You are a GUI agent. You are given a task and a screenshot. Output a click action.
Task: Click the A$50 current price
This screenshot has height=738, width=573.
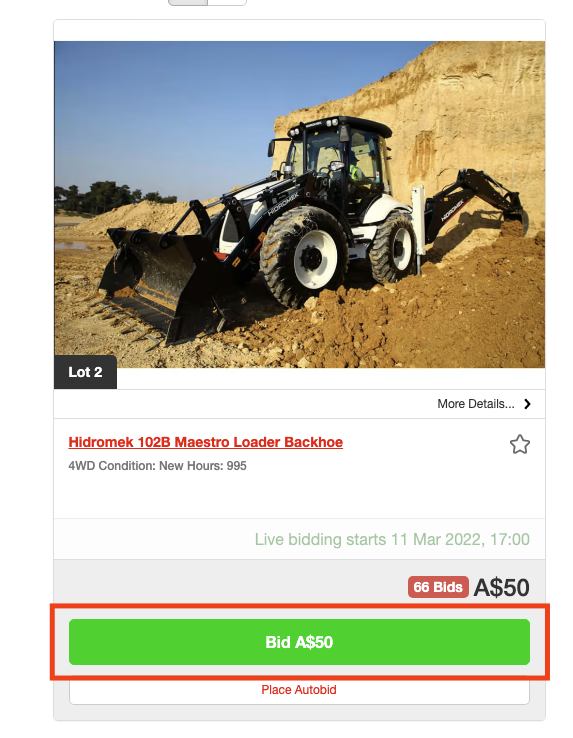pyautogui.click(x=501, y=587)
